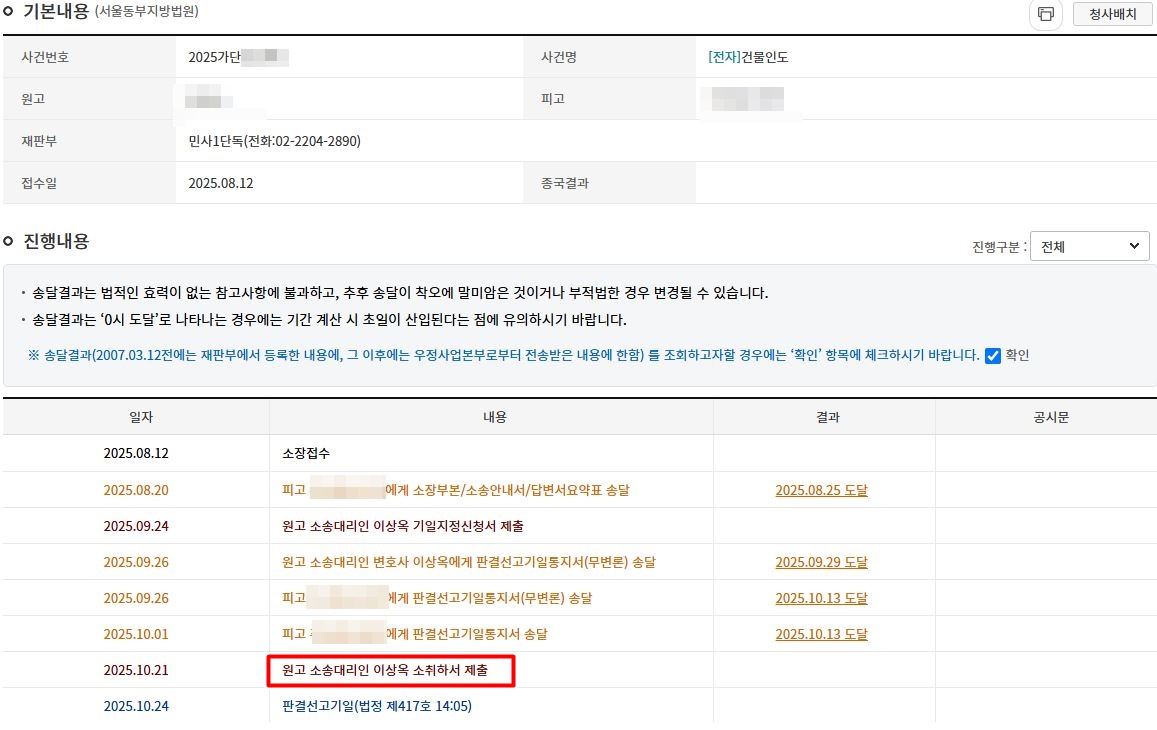Toggle the 확인 checkbox for delivery results

coord(993,355)
